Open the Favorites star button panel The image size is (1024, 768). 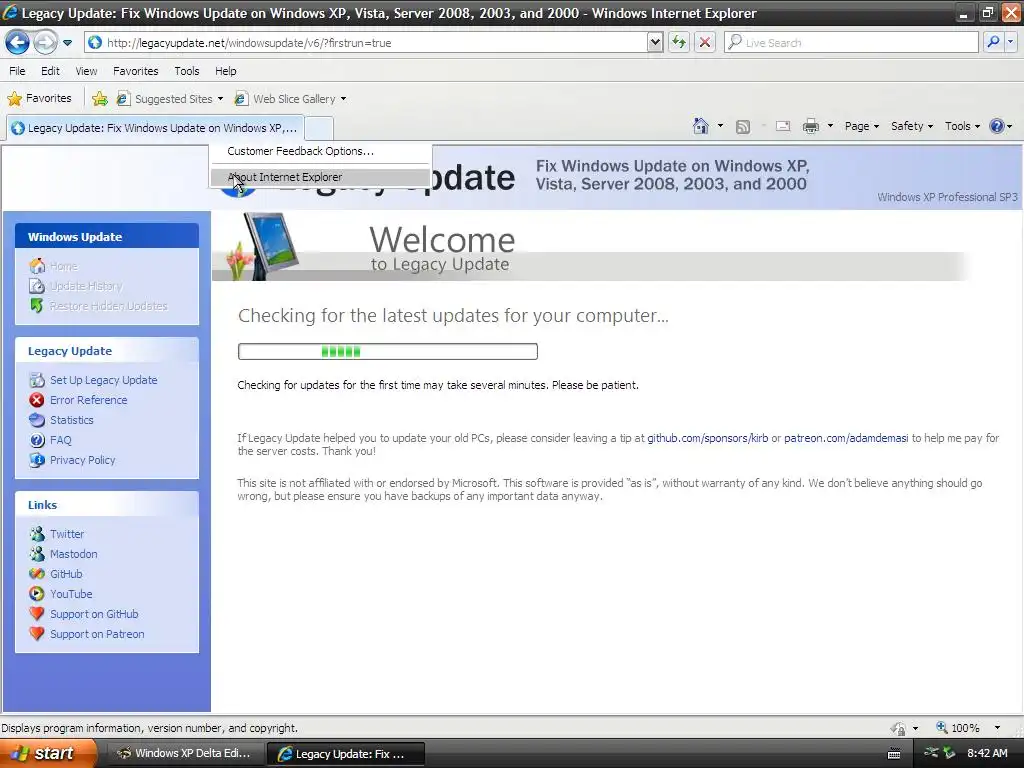tap(39, 99)
